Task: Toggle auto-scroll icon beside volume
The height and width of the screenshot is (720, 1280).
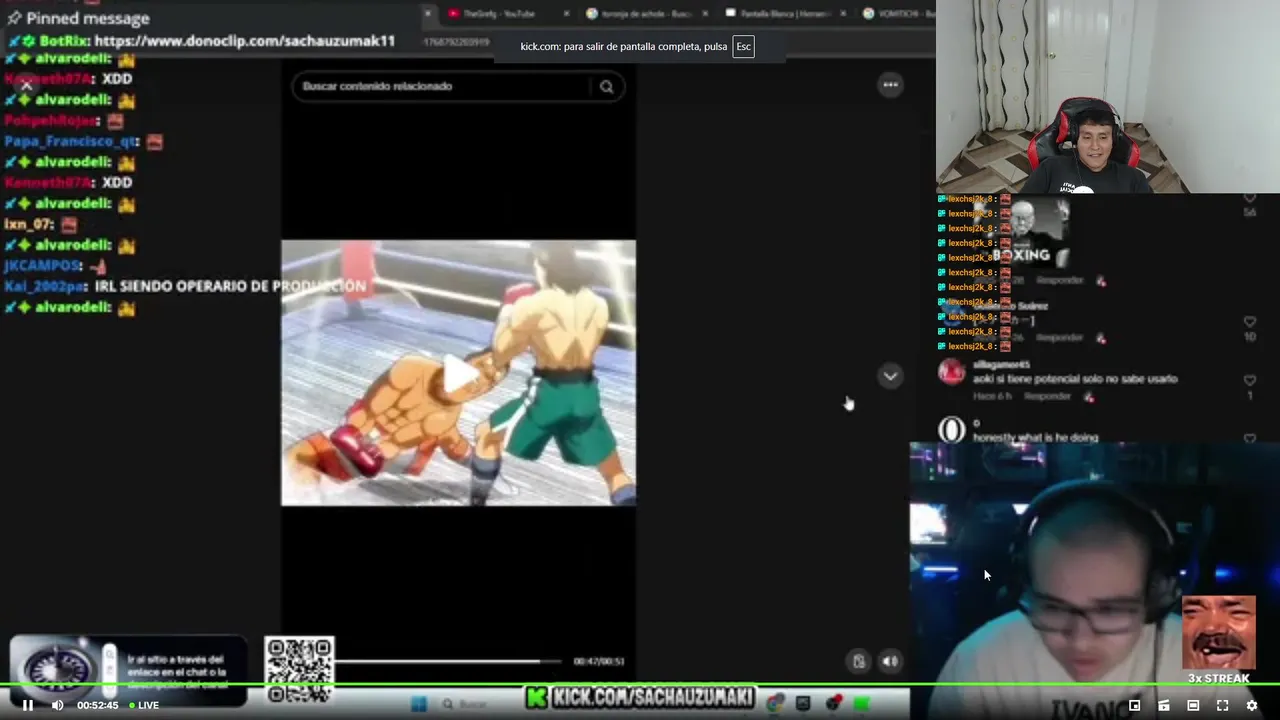Action: coord(859,661)
